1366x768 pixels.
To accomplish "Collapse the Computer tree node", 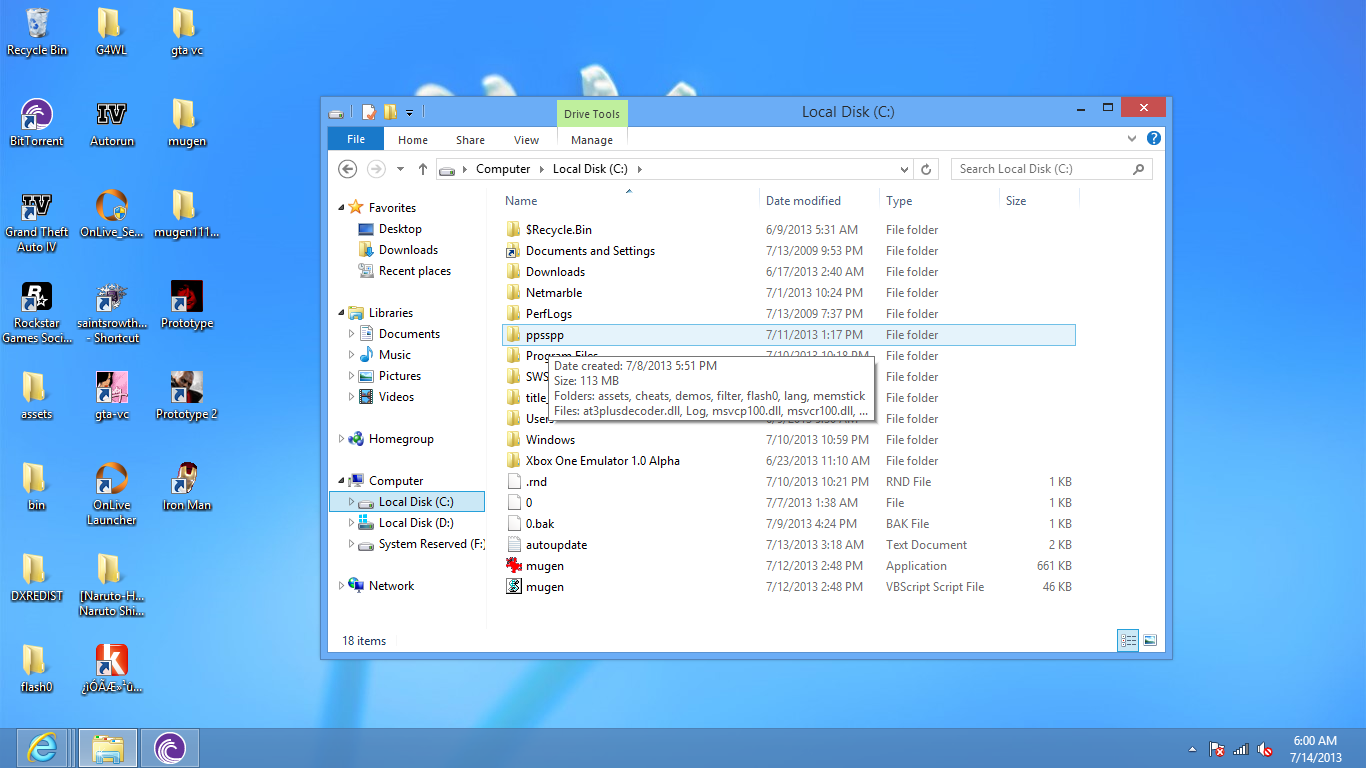I will click(x=342, y=481).
